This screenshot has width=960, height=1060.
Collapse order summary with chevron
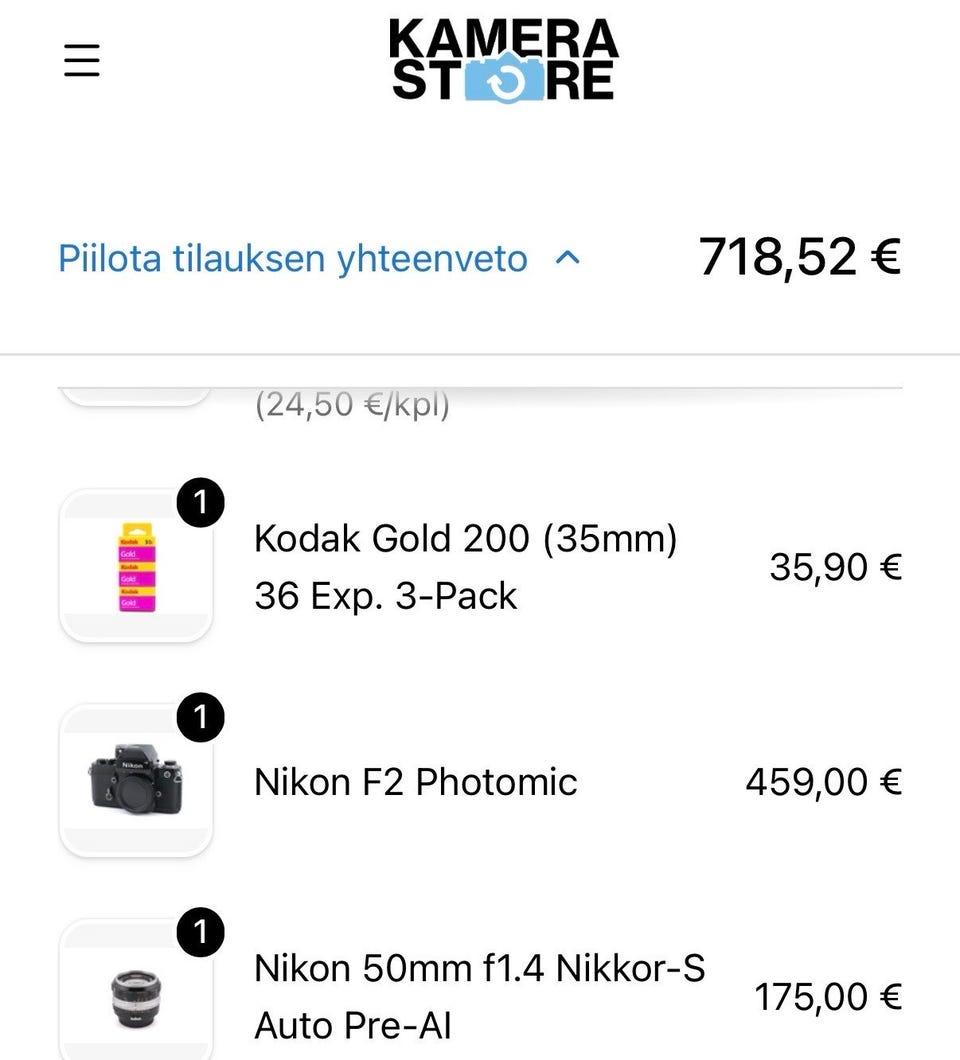567,259
